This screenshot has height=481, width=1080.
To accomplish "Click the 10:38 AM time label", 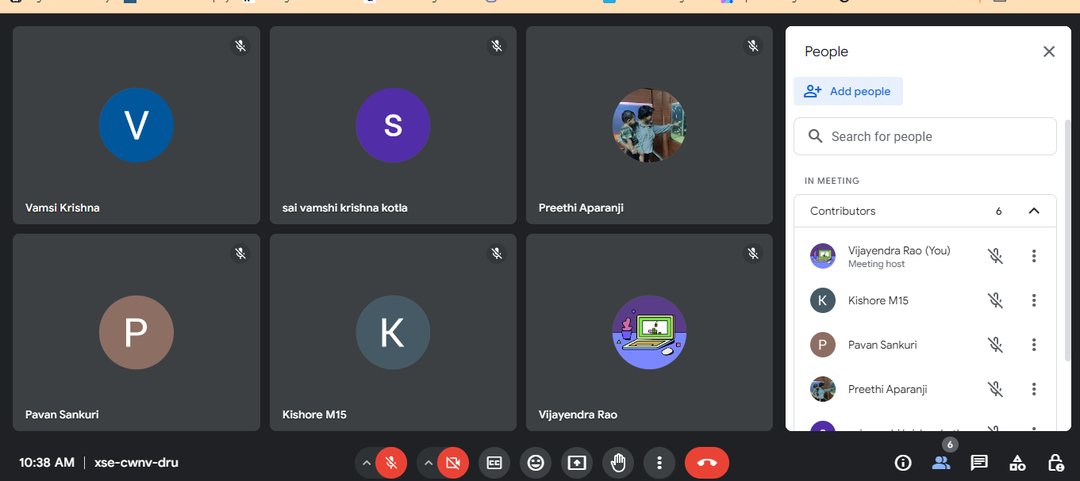I will pyautogui.click(x=46, y=462).
